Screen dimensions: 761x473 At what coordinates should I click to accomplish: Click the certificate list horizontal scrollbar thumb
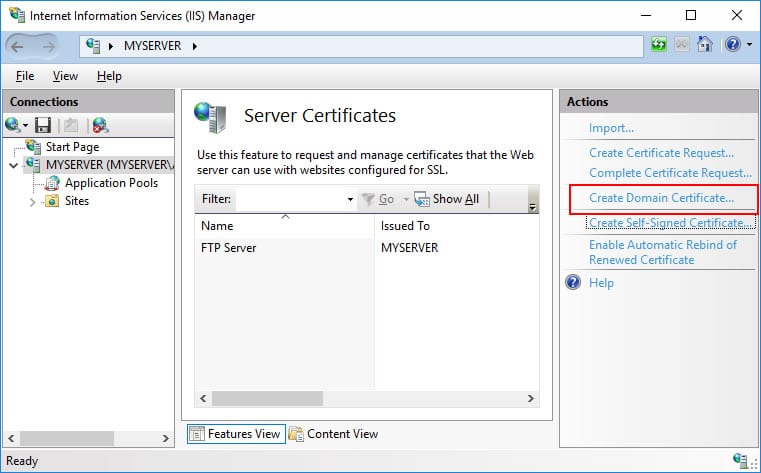[267, 398]
